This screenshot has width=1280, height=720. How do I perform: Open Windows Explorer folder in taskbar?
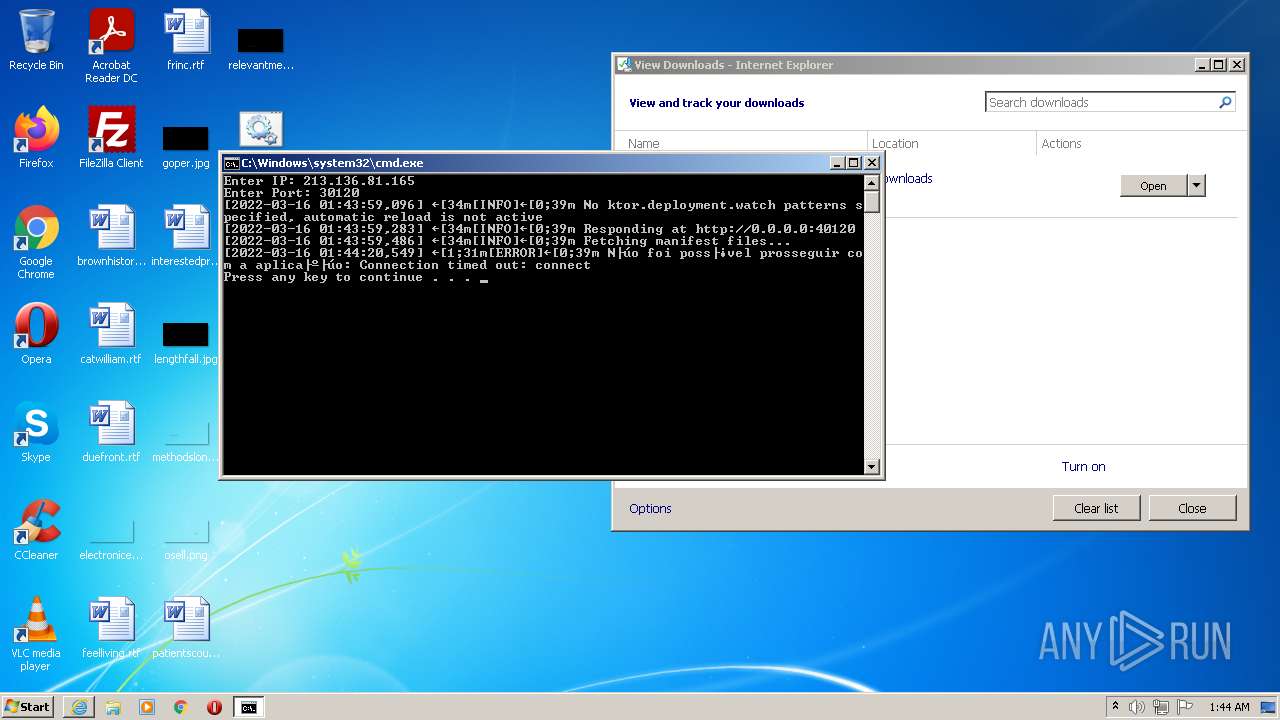[113, 707]
